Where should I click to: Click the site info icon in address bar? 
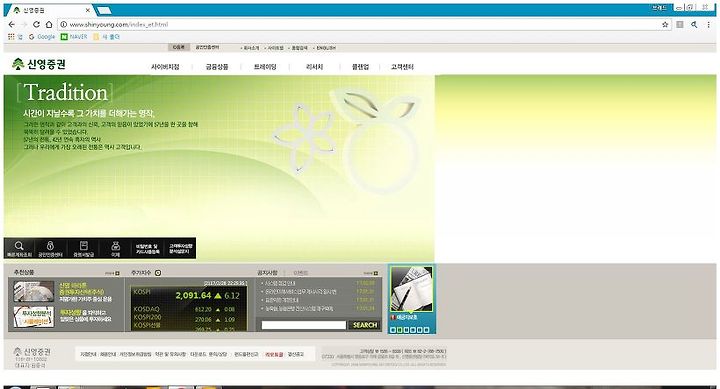tap(63, 24)
